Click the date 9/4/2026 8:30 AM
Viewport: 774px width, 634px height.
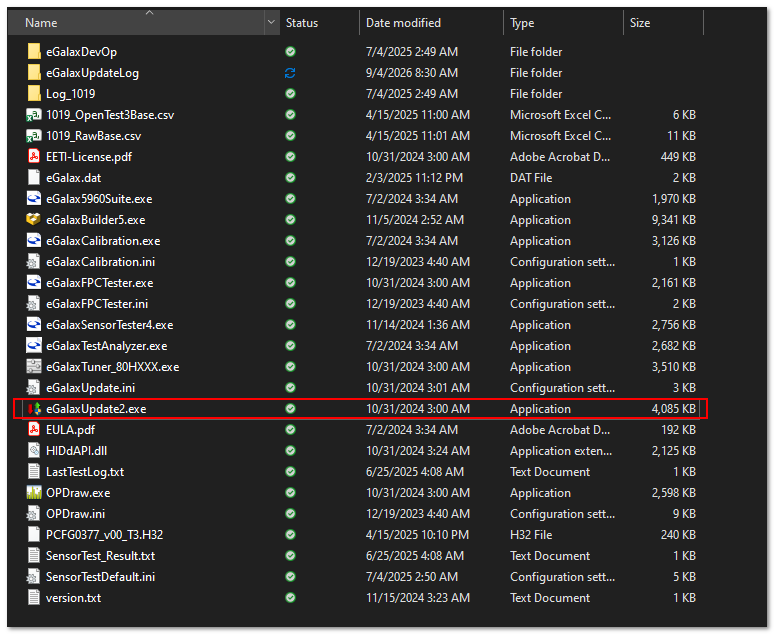(x=412, y=73)
